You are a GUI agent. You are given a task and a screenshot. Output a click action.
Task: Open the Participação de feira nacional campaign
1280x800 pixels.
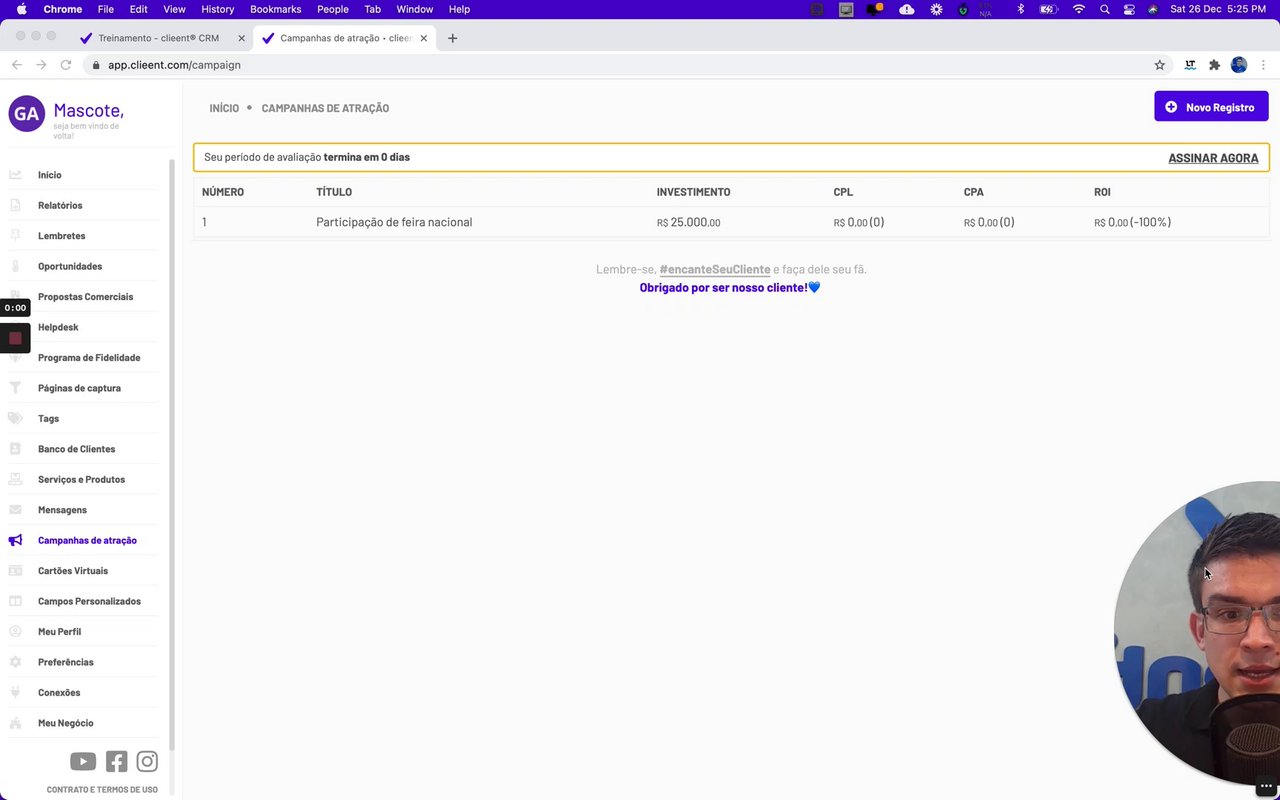[x=394, y=222]
